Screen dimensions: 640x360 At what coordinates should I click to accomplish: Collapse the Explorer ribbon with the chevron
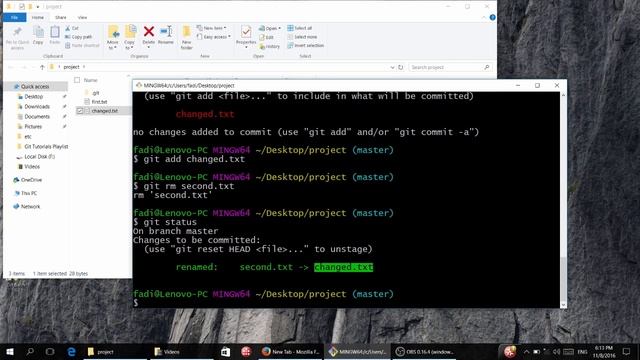484,18
